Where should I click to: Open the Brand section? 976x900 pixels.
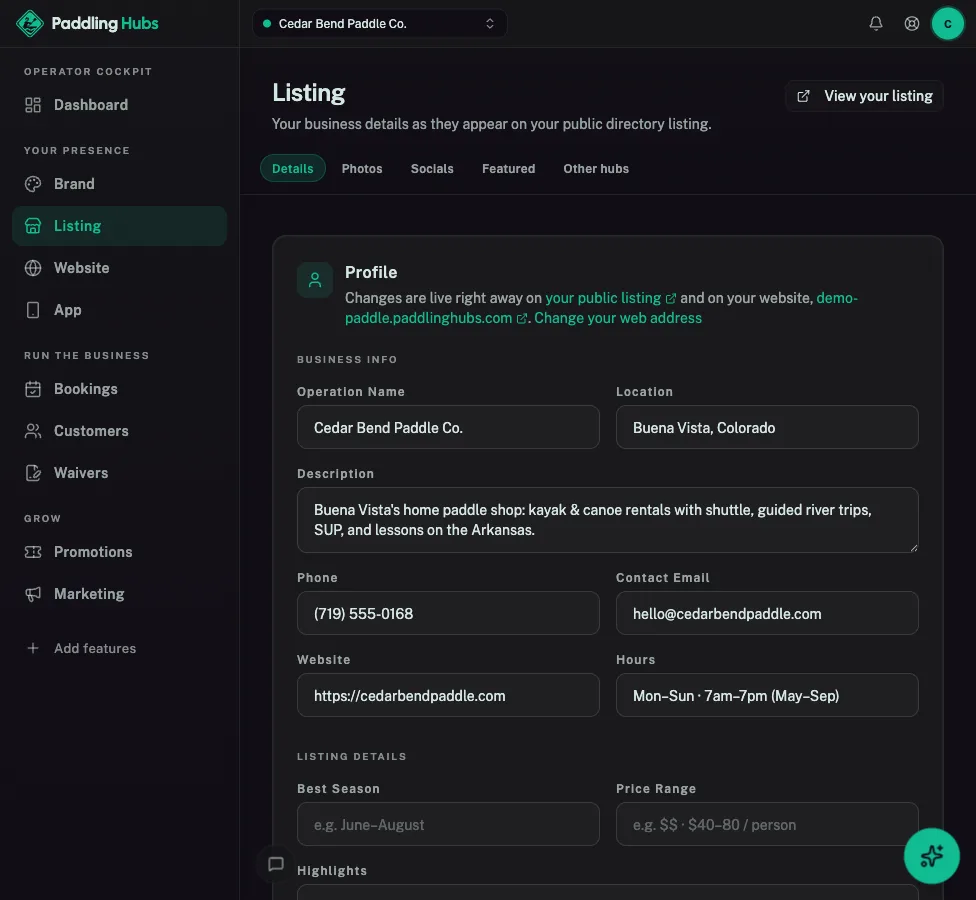pos(120,184)
